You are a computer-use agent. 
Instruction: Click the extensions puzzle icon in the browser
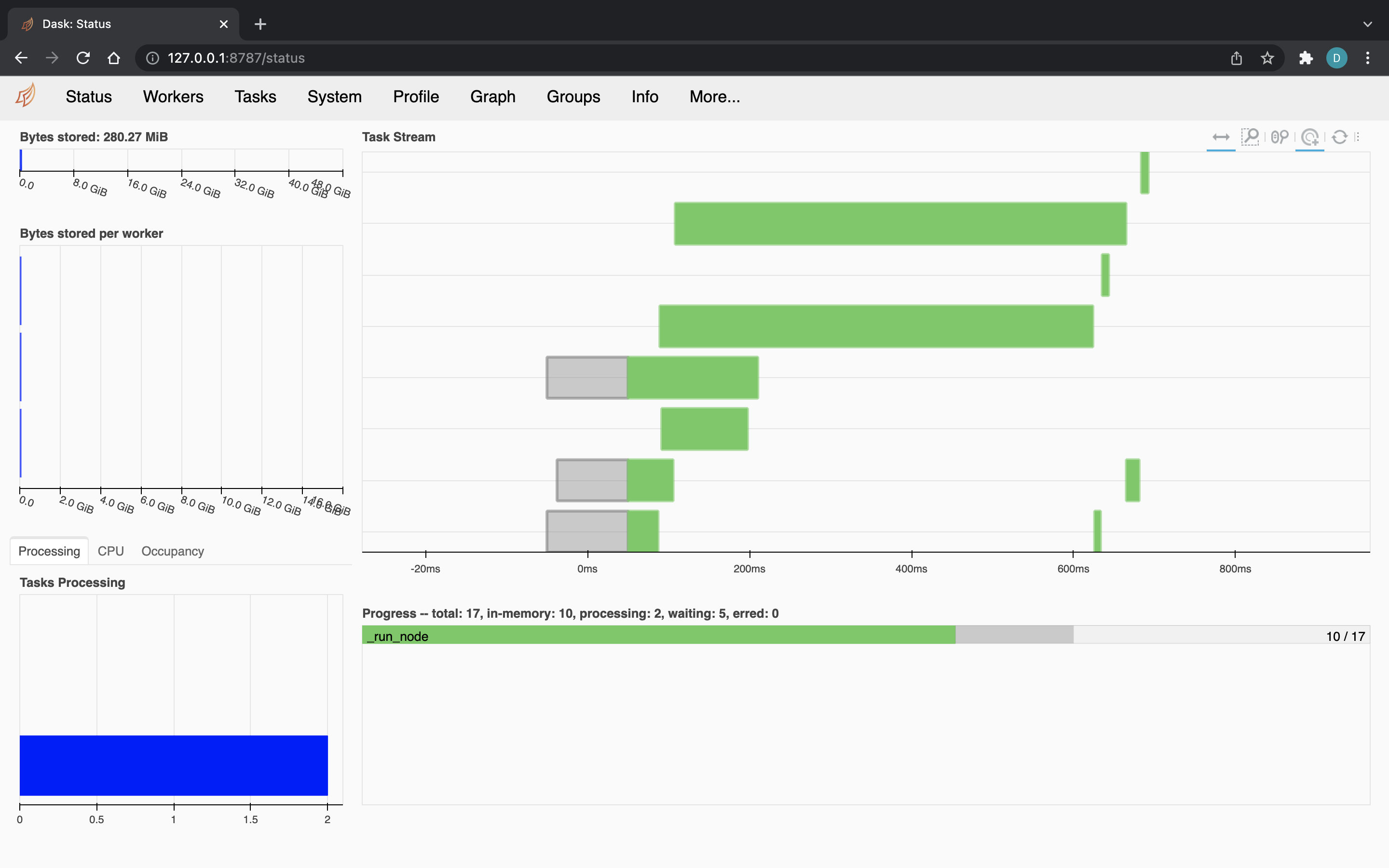tap(1305, 57)
